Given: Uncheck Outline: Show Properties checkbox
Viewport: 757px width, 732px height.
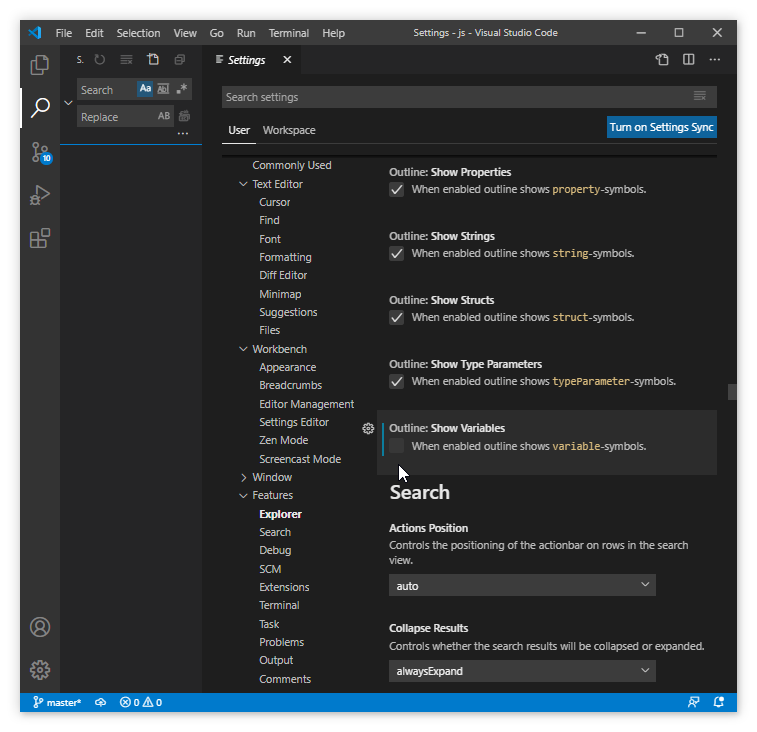Looking at the screenshot, I should 396,189.
